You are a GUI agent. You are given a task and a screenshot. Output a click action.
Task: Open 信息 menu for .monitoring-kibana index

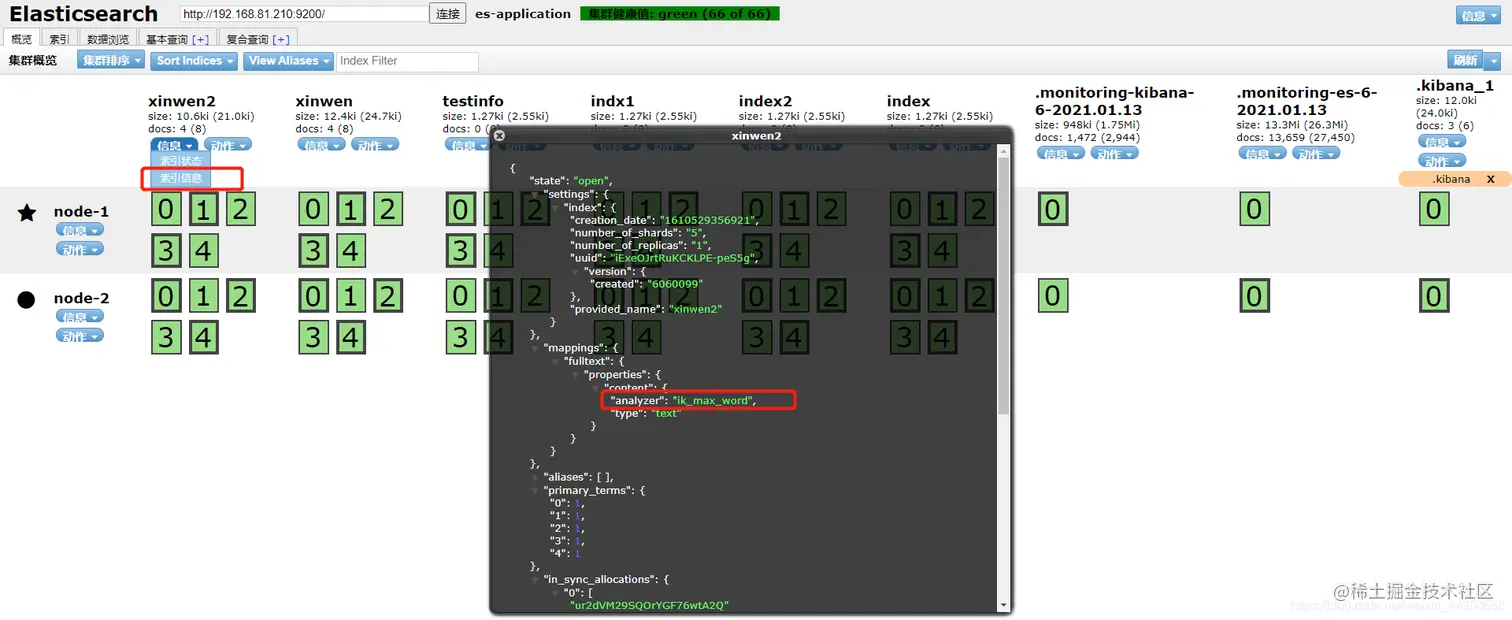click(1061, 154)
